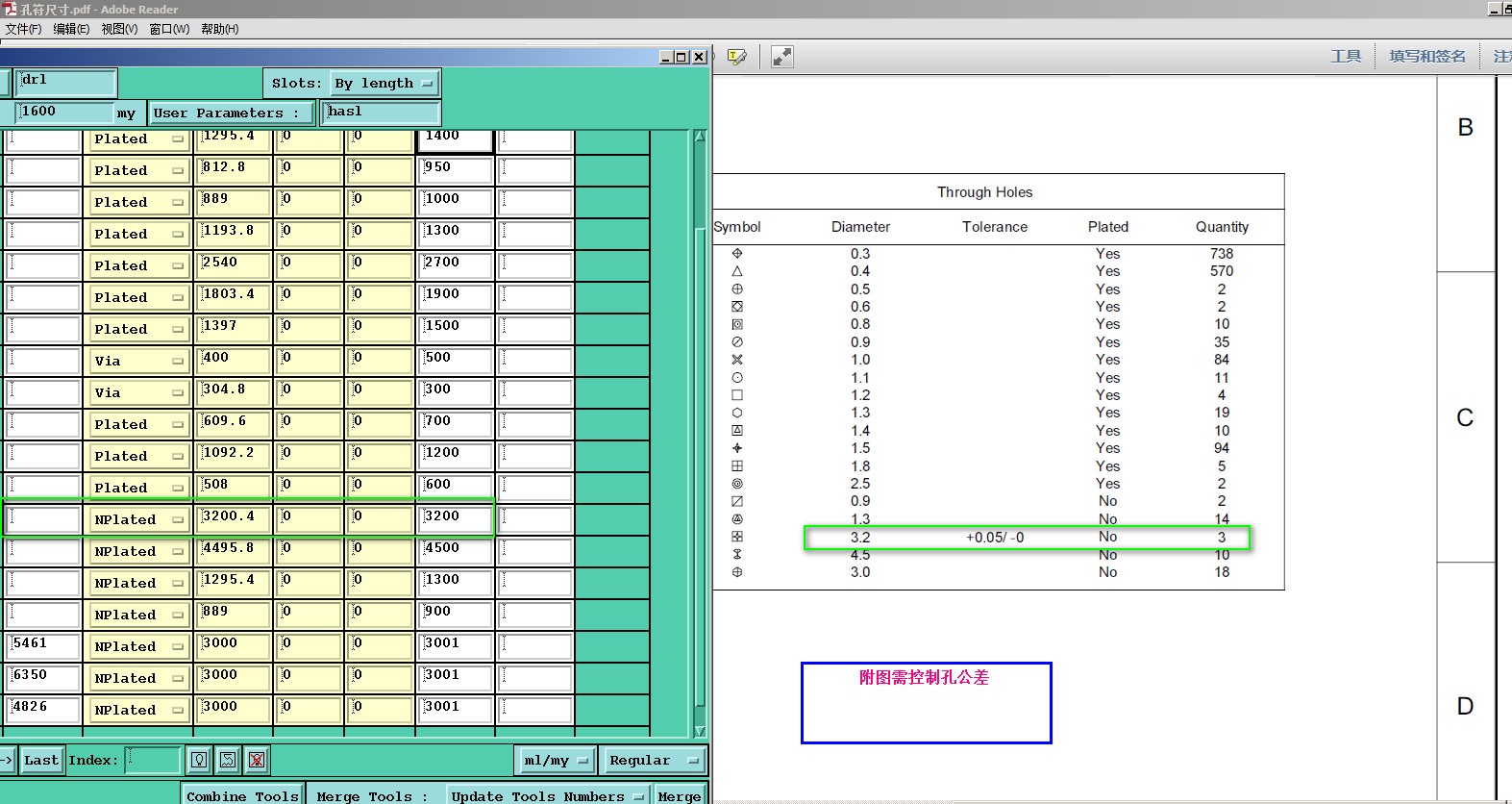Screen dimensions: 1512x804
Task: Open the 视图(V) menu
Action: click(x=119, y=29)
